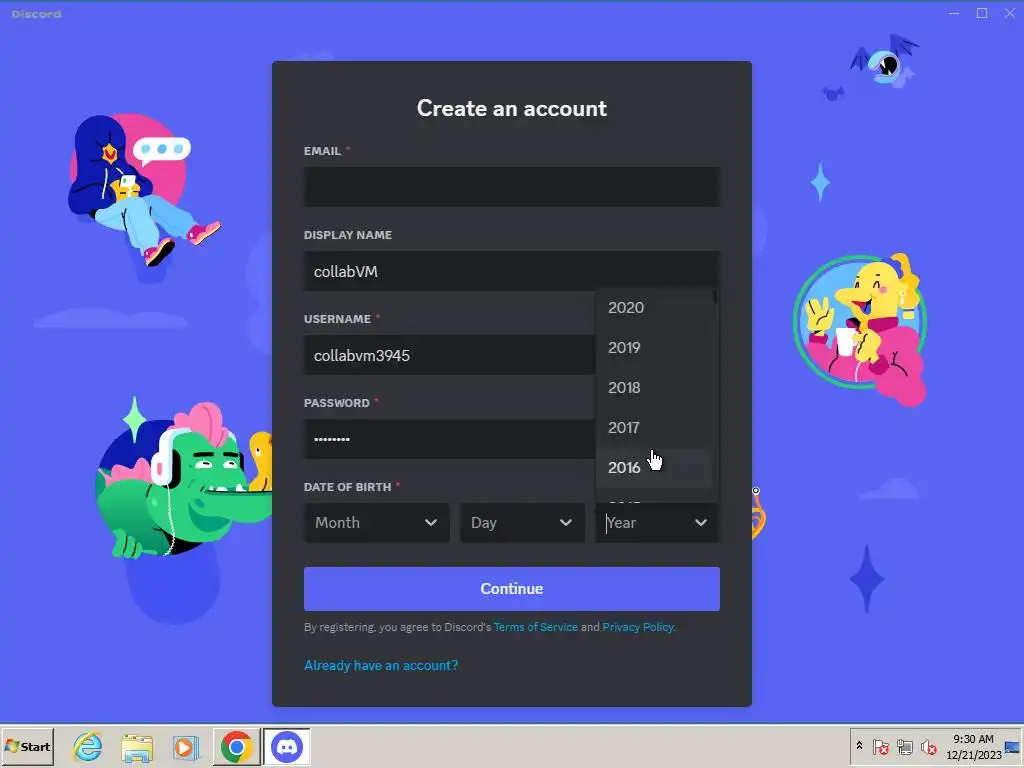Click the Password input field
The height and width of the screenshot is (768, 1024).
449,439
